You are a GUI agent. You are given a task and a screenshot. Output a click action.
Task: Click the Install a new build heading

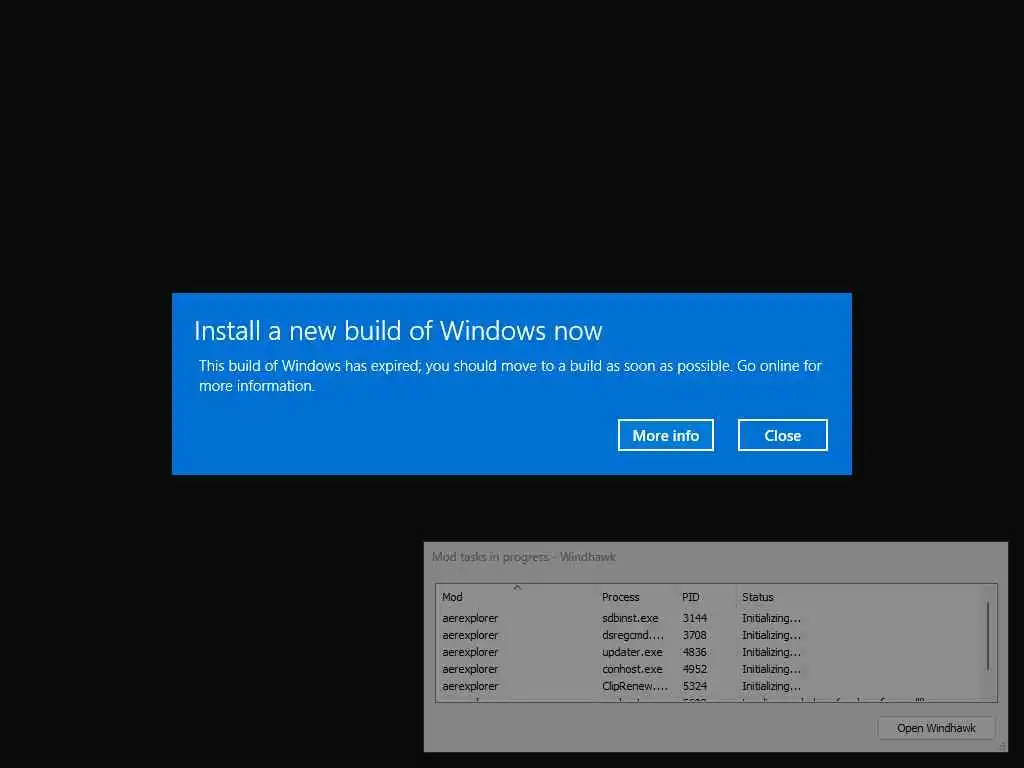398,330
